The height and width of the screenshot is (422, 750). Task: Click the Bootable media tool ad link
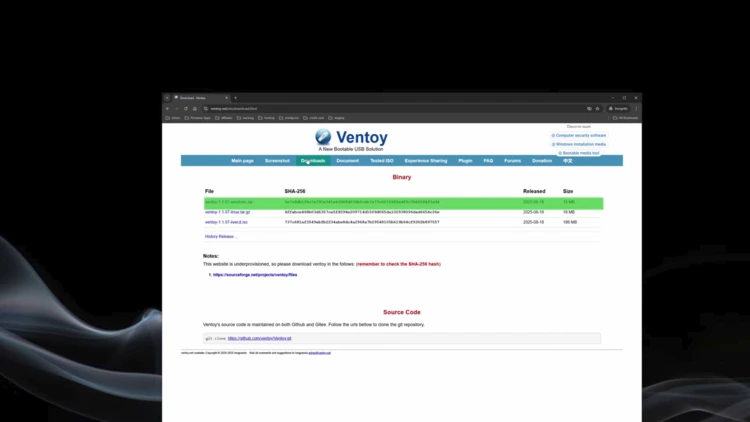click(x=579, y=153)
